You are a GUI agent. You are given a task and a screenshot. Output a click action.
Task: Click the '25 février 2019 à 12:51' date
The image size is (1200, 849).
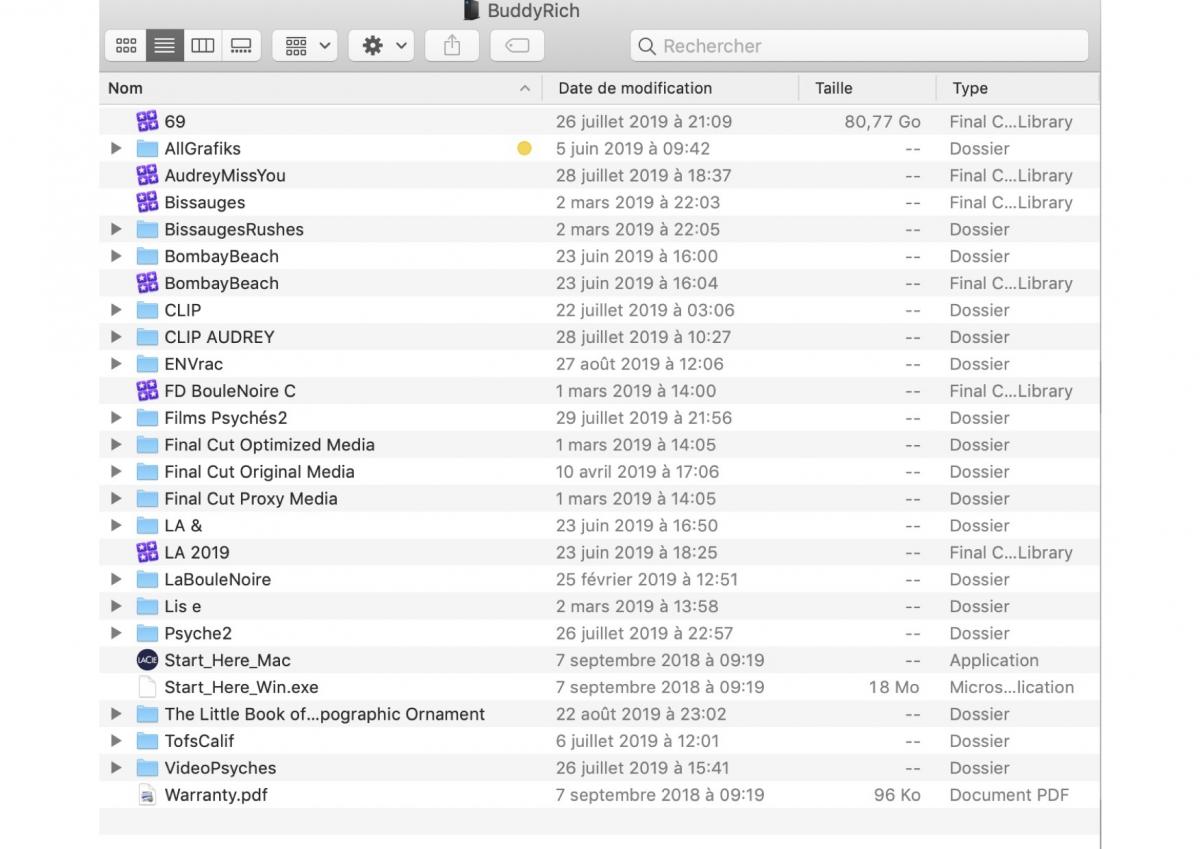pos(647,579)
